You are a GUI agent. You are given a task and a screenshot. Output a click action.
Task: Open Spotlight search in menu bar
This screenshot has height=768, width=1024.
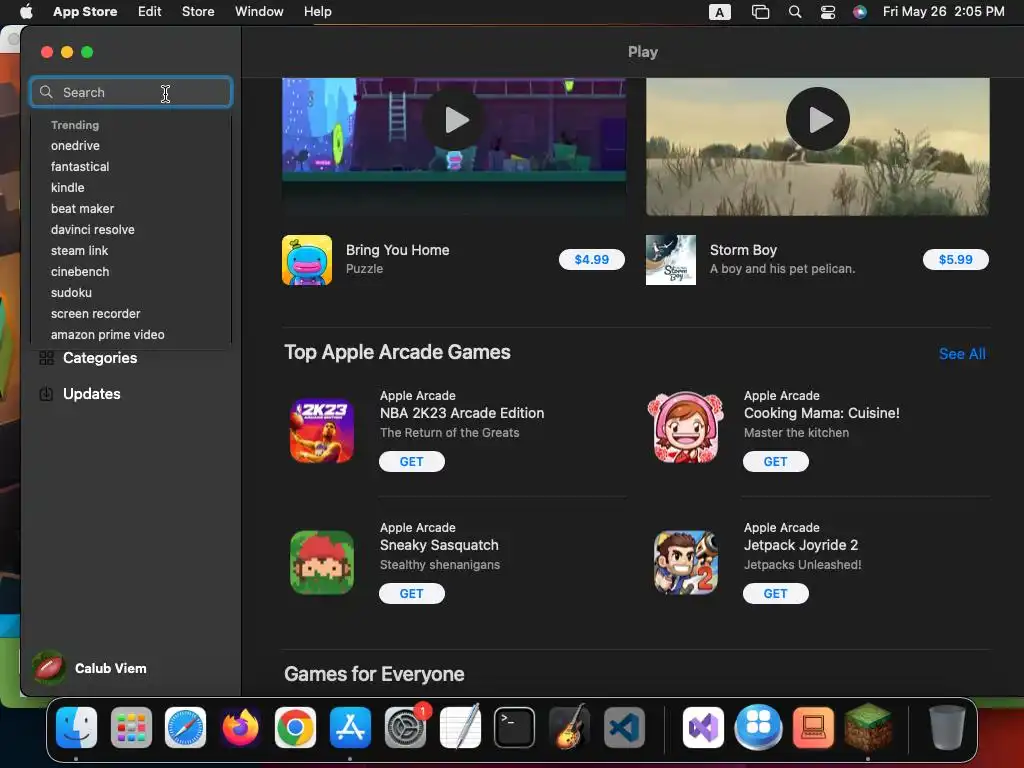tap(795, 12)
